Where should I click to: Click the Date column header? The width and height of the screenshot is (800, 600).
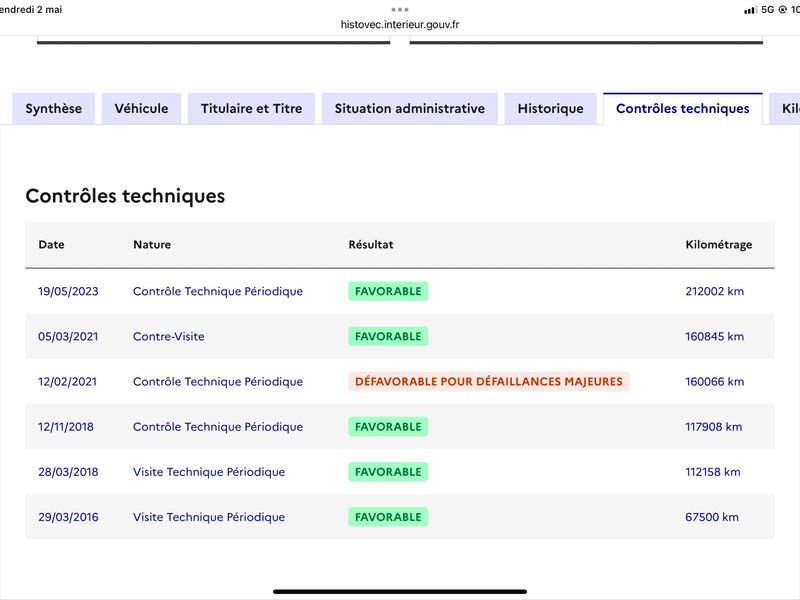point(52,244)
